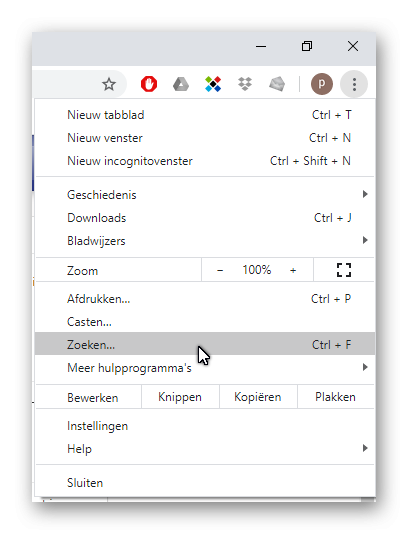Click the bookmark star icon
Screen dimensions: 408x534
tap(109, 84)
